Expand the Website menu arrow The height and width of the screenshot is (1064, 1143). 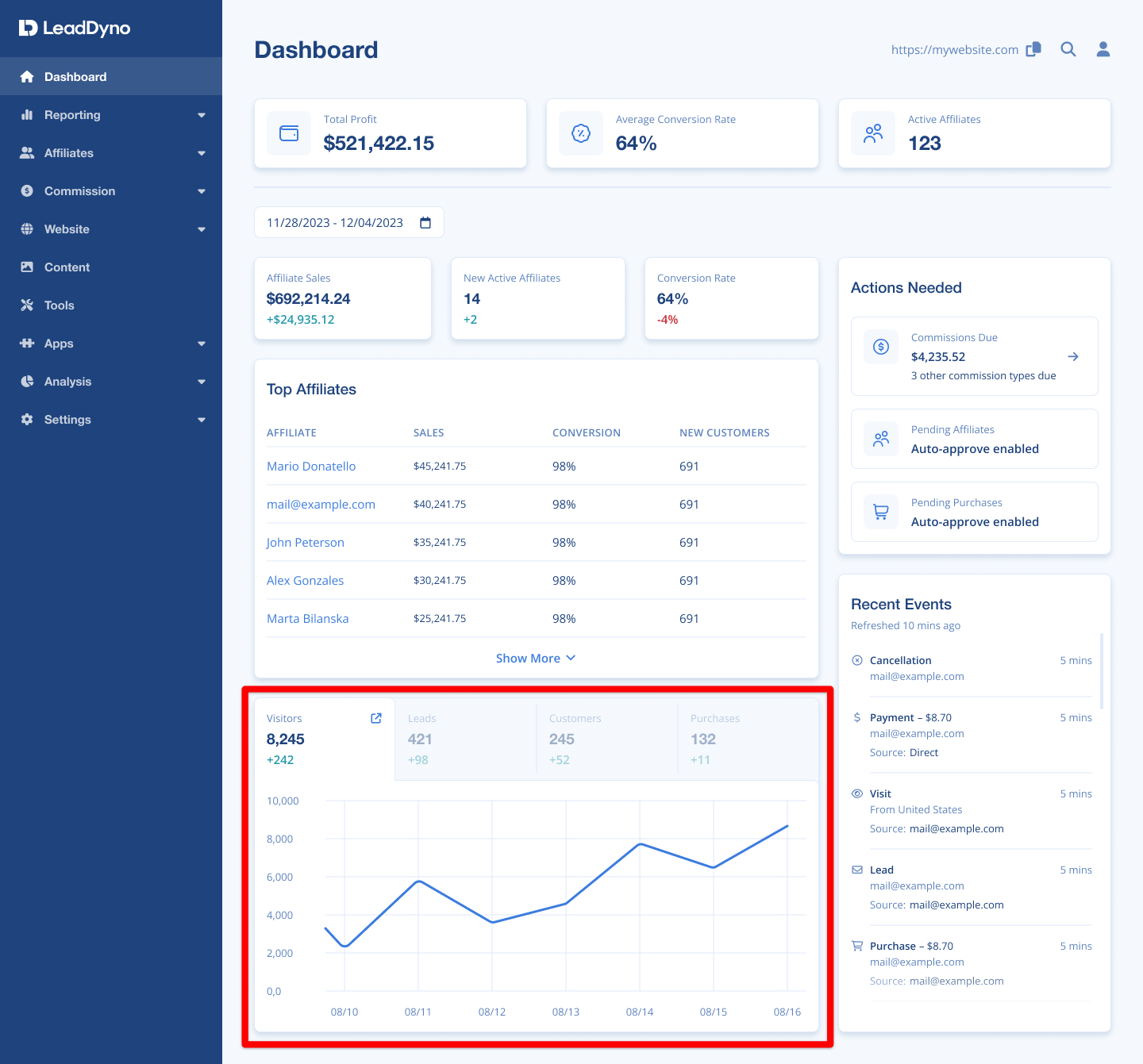pos(202,229)
